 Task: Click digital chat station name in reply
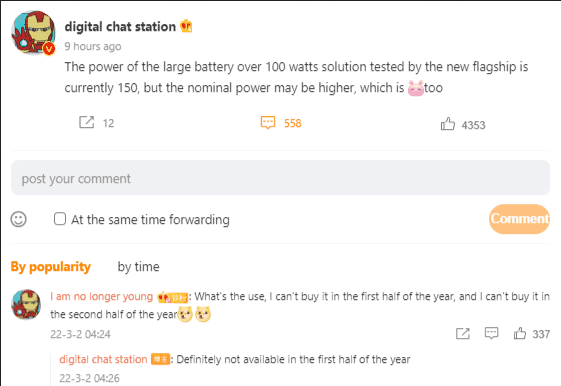[103, 359]
